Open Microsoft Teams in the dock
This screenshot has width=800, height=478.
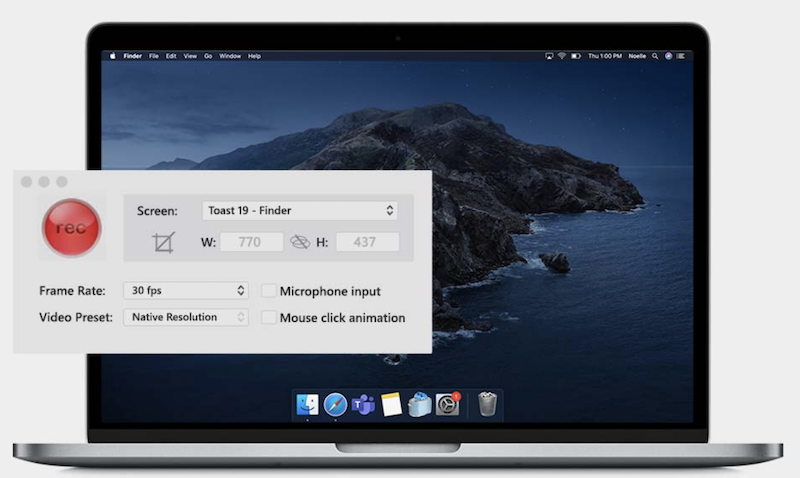pos(363,404)
